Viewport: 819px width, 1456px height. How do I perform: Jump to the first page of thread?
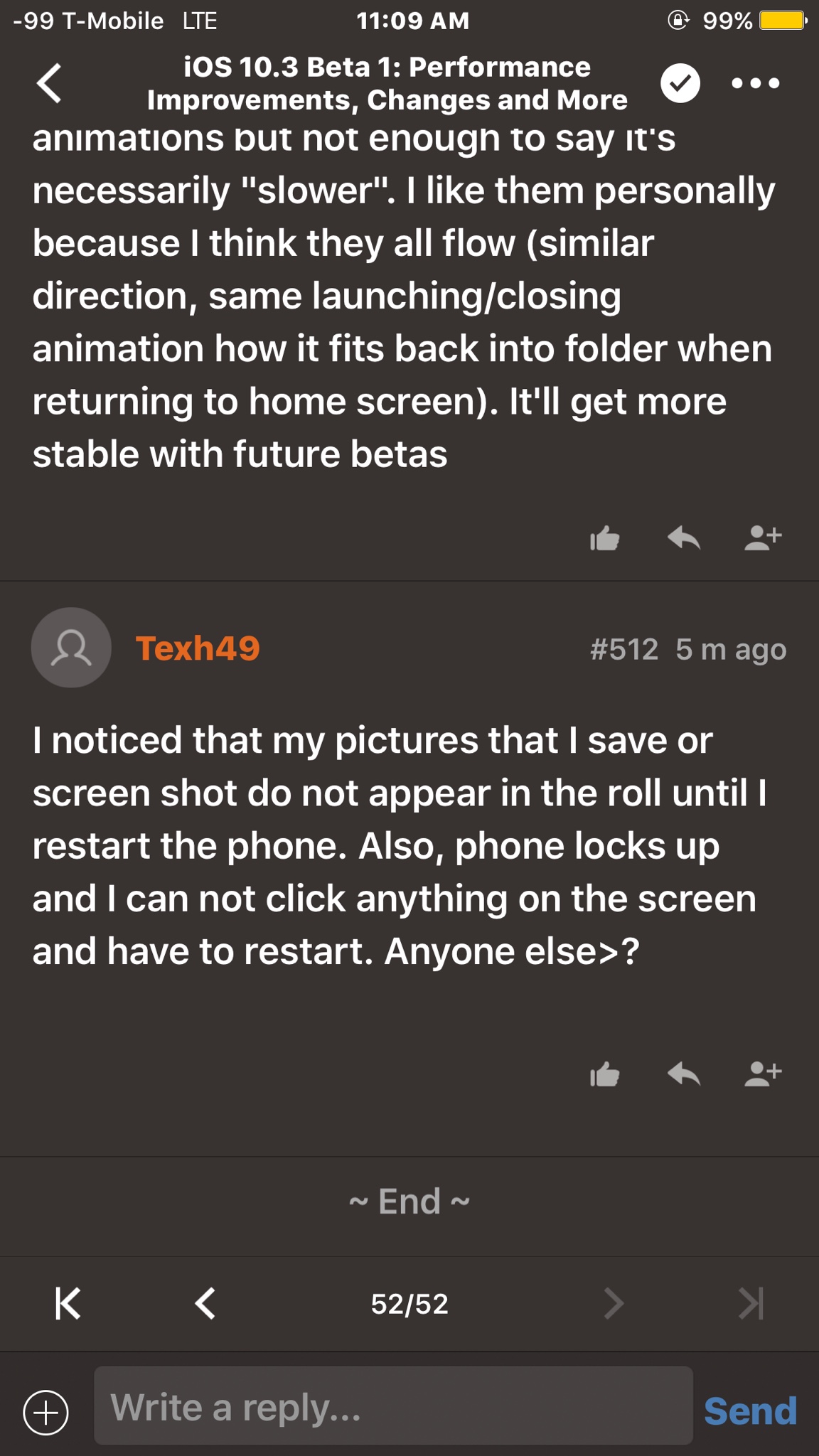[x=68, y=1304]
